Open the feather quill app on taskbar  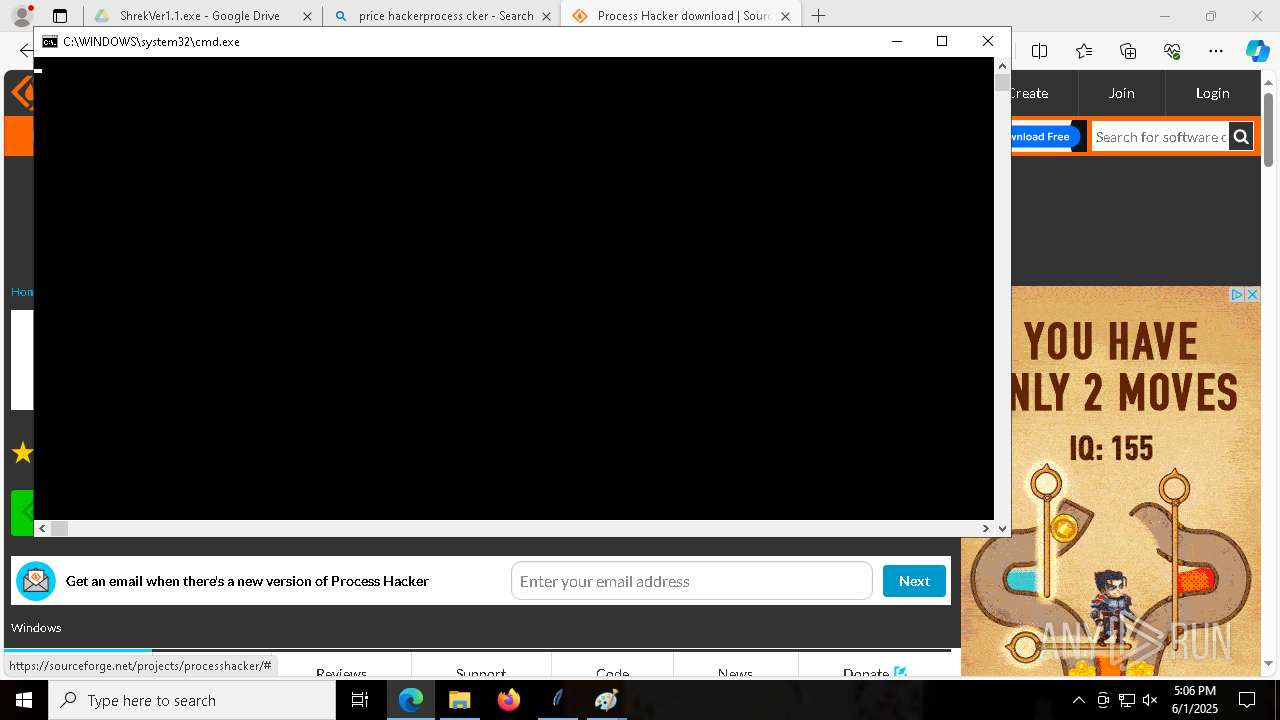tap(558, 700)
